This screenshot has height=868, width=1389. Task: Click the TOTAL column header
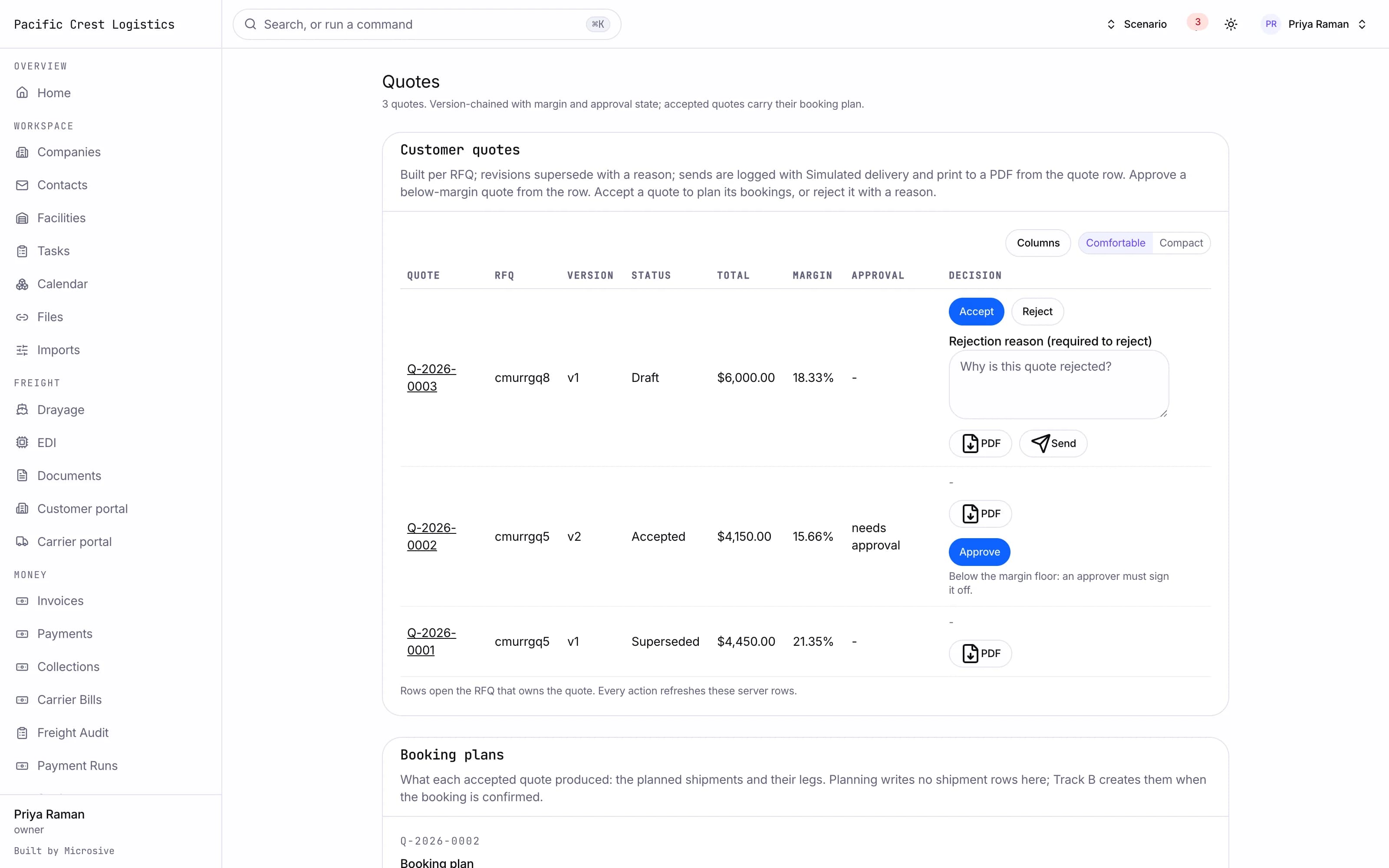733,276
